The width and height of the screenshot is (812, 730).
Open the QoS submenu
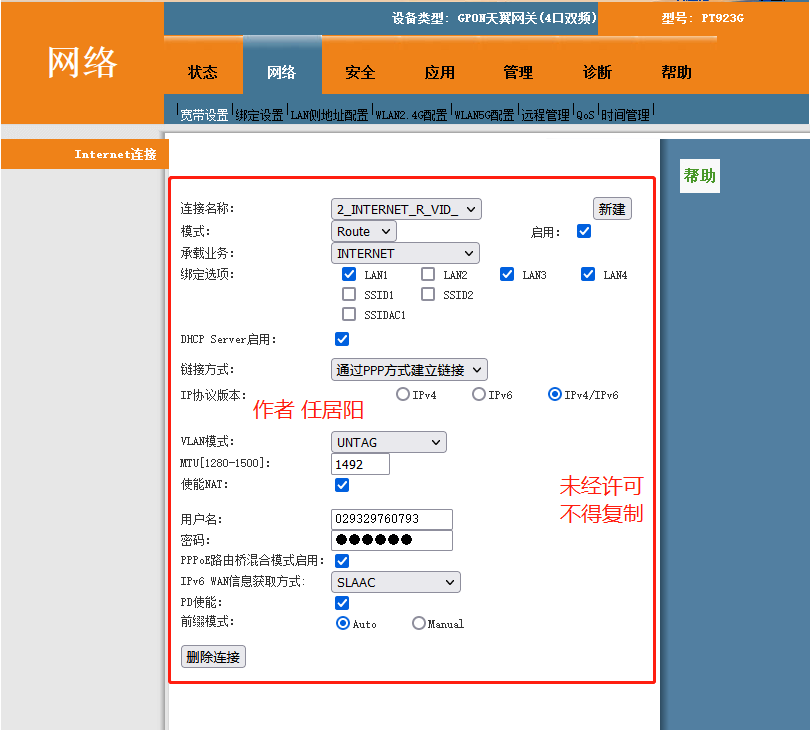tap(585, 115)
